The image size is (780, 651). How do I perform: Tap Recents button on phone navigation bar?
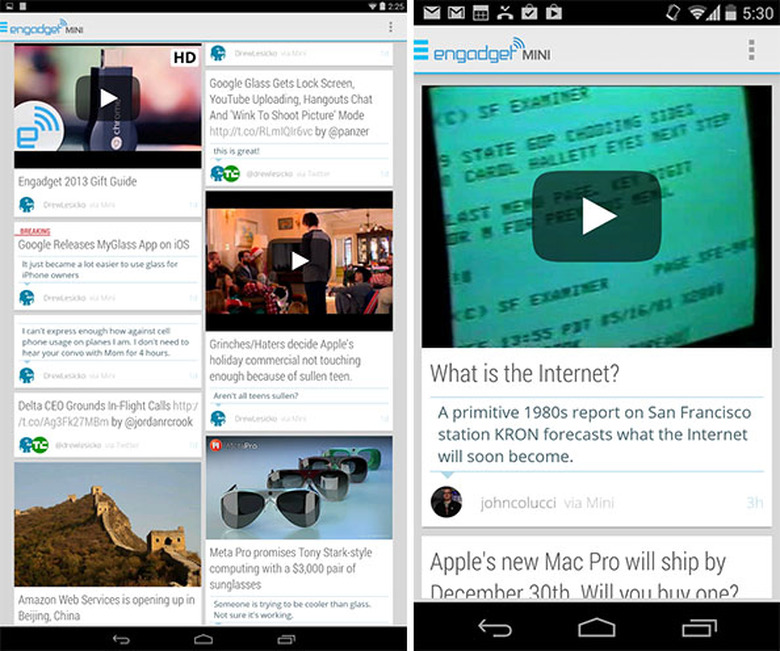(699, 628)
